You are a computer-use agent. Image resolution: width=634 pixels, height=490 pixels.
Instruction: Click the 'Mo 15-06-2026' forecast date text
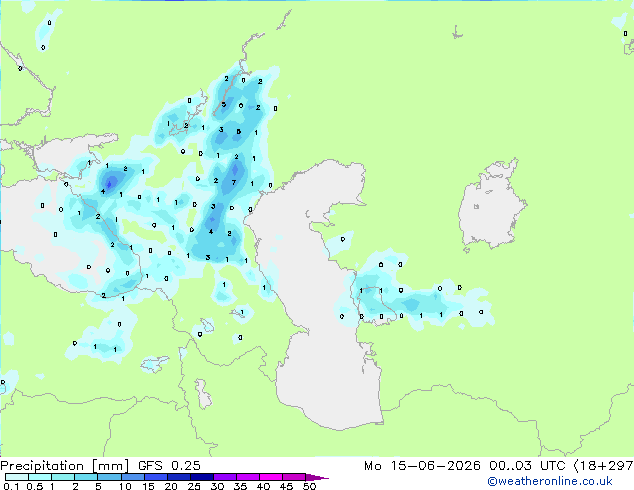click(422, 466)
